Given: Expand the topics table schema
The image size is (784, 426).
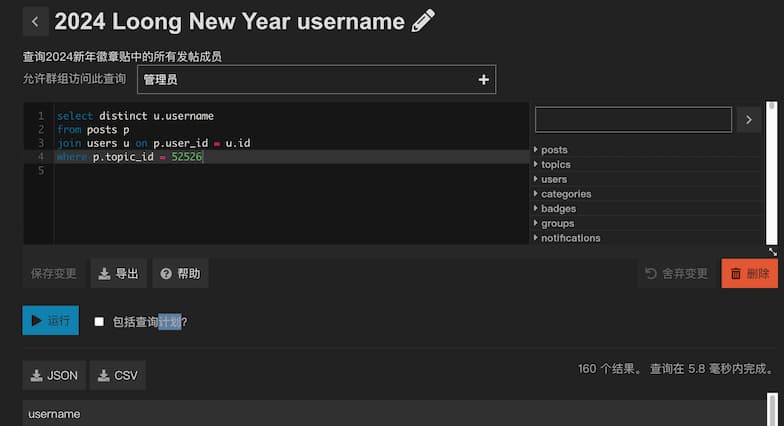Looking at the screenshot, I should pyautogui.click(x=555, y=164).
